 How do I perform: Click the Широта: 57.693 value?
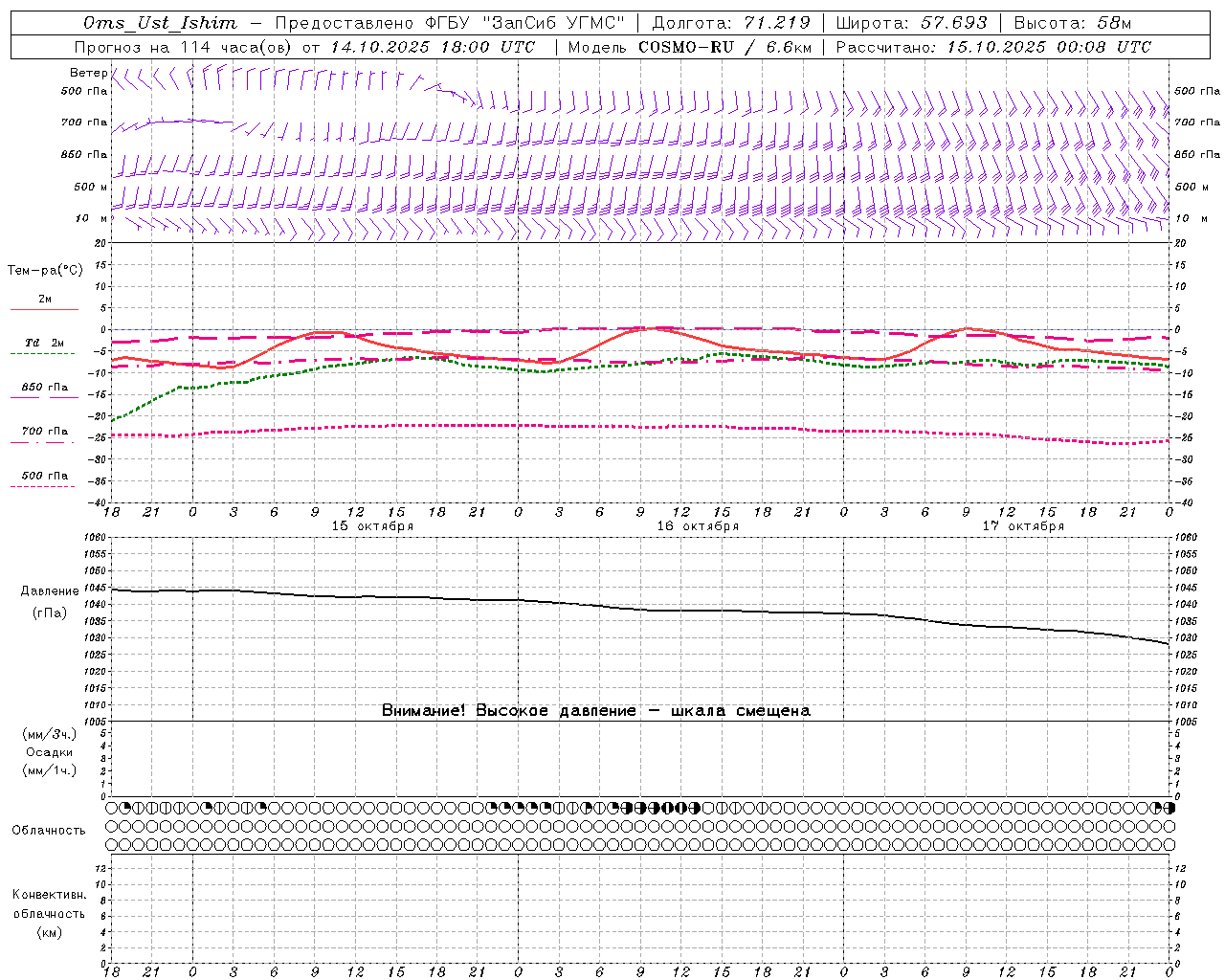911,23
